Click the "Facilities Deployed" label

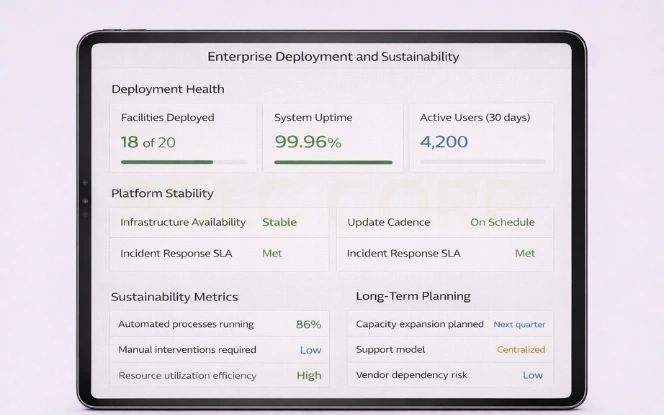[167, 118]
